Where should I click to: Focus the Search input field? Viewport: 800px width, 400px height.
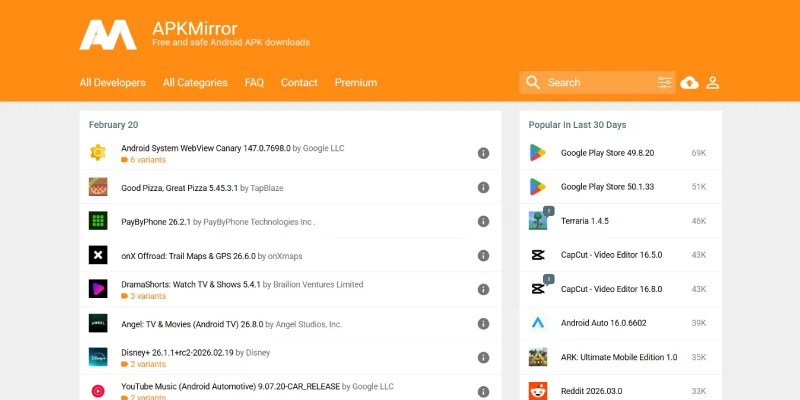(599, 83)
